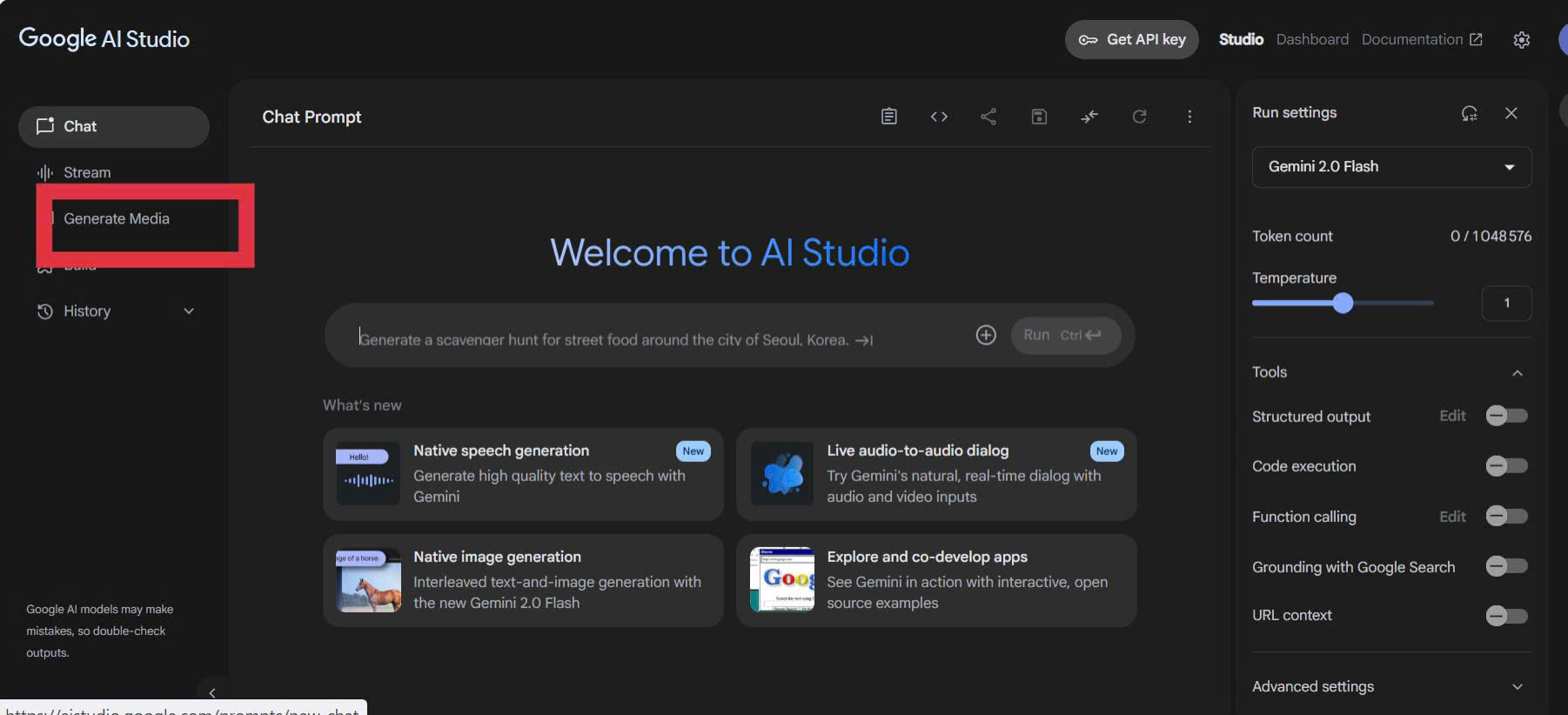Click the Chat Prompt title
Image resolution: width=1568 pixels, height=715 pixels.
coord(312,117)
